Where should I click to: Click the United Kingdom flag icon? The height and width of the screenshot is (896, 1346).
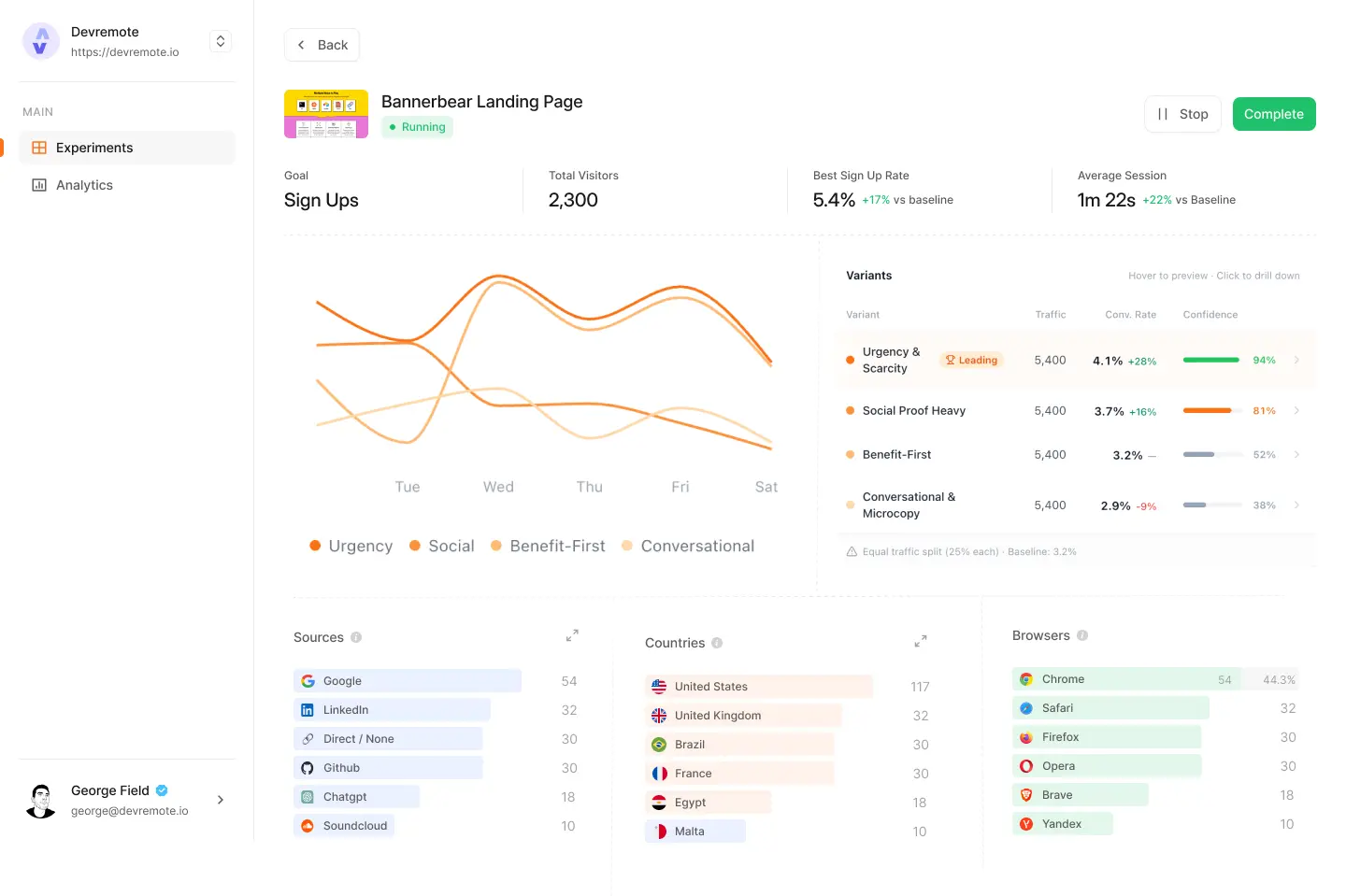point(659,716)
